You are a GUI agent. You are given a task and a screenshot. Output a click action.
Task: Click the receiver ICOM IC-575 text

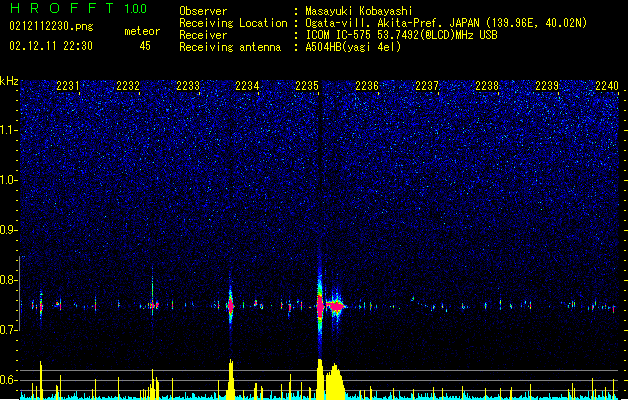point(401,35)
